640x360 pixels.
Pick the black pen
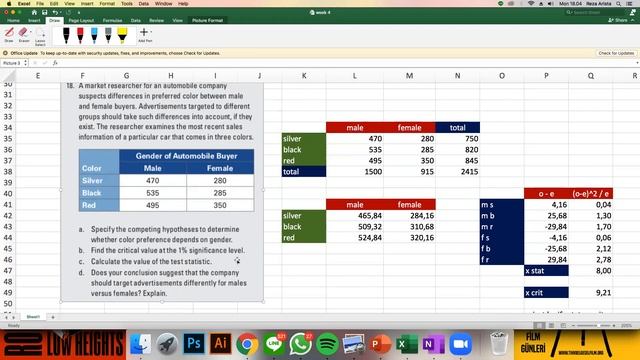click(66, 35)
